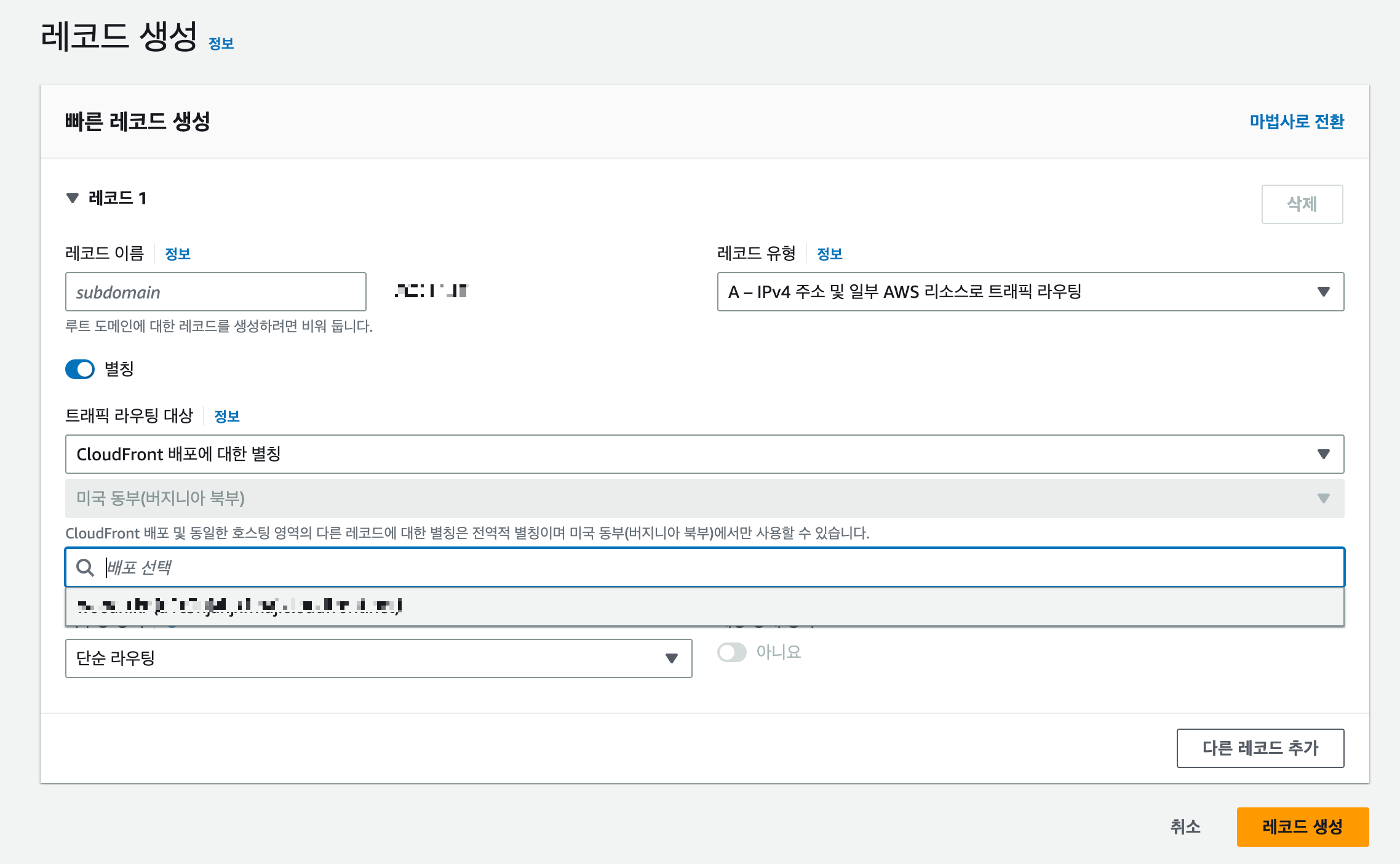Switch to wizard via 마법사로 전환 link
The image size is (1400, 864).
pos(1296,121)
